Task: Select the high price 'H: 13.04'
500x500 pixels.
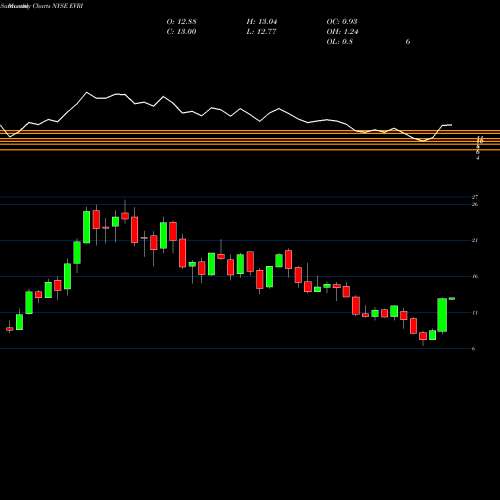Action: click(x=262, y=22)
